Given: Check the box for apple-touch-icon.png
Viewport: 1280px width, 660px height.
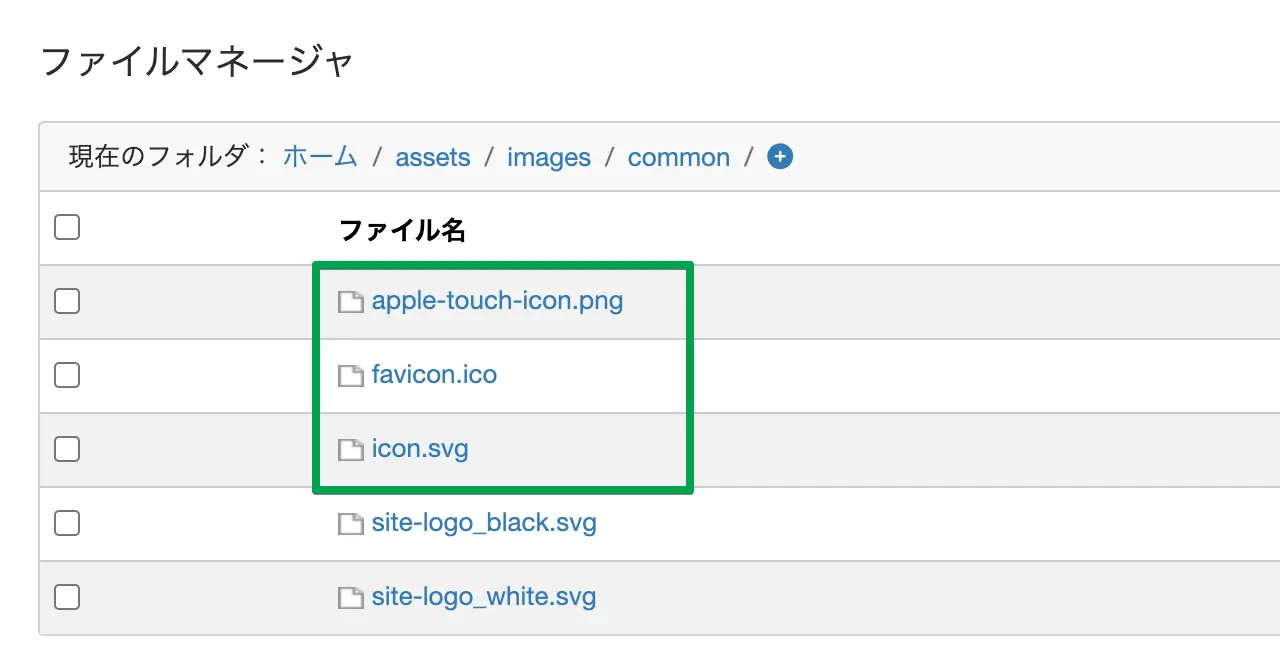Looking at the screenshot, I should click(67, 301).
